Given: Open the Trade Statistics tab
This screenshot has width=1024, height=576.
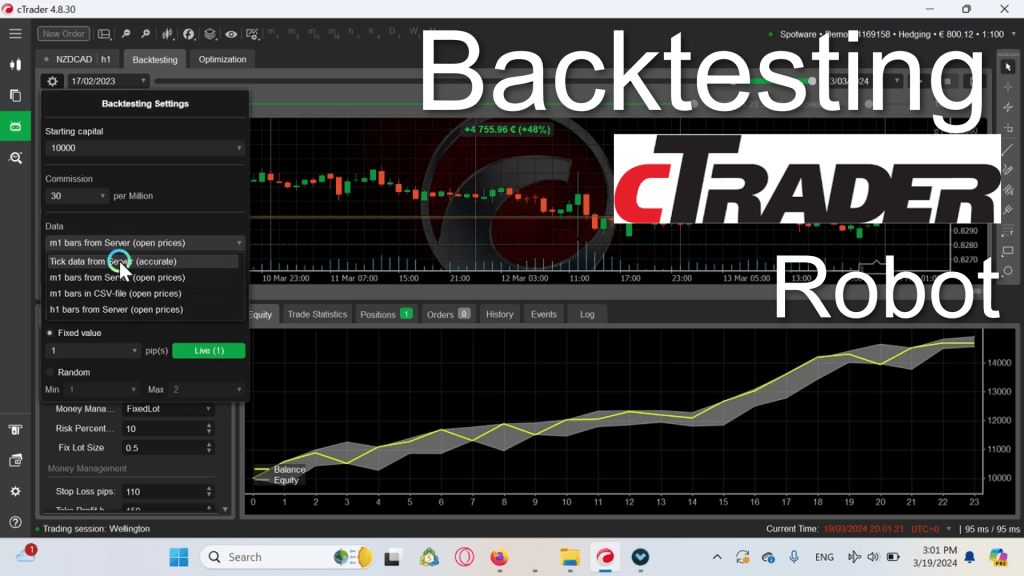Looking at the screenshot, I should coord(316,314).
